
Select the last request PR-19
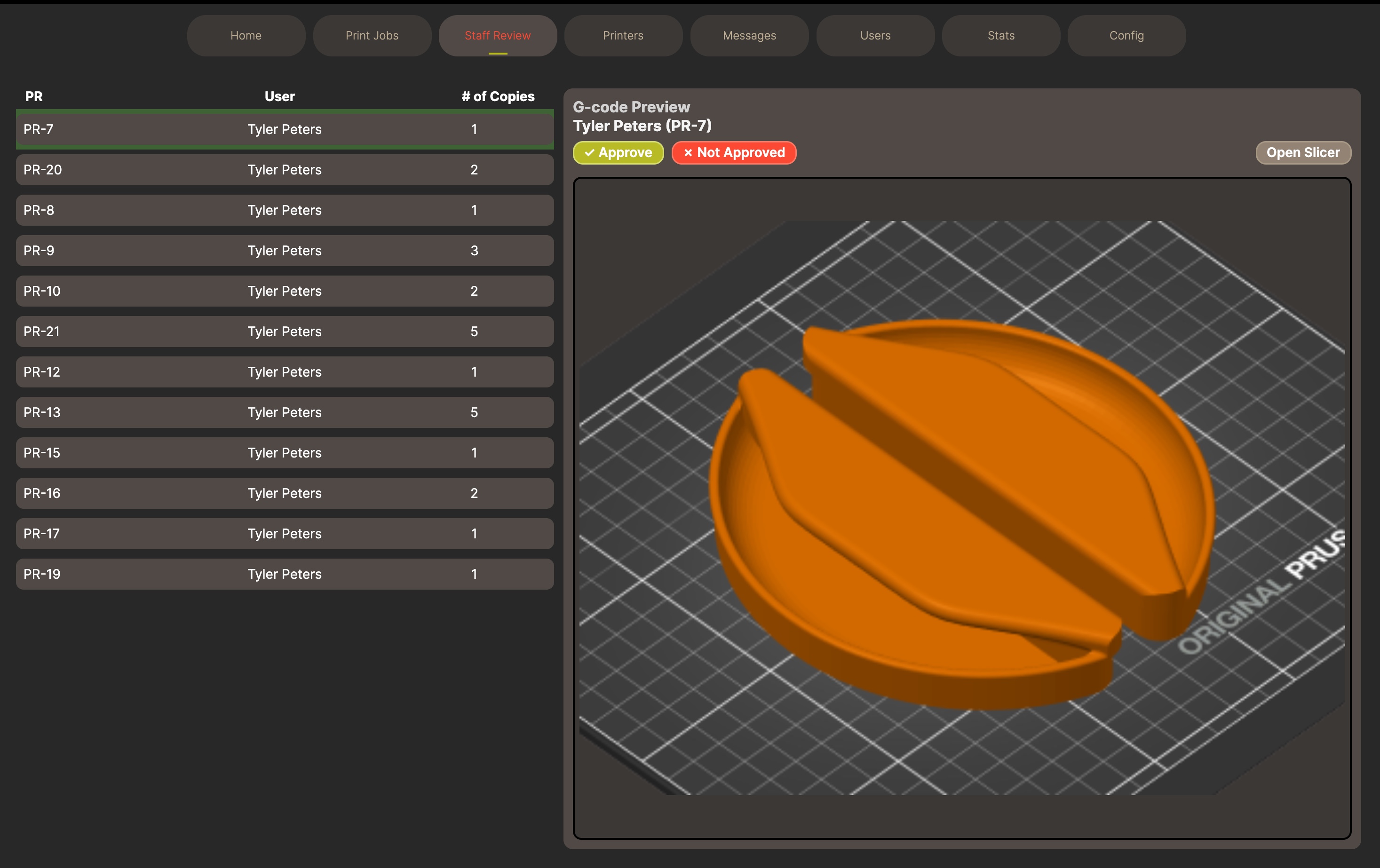click(284, 574)
